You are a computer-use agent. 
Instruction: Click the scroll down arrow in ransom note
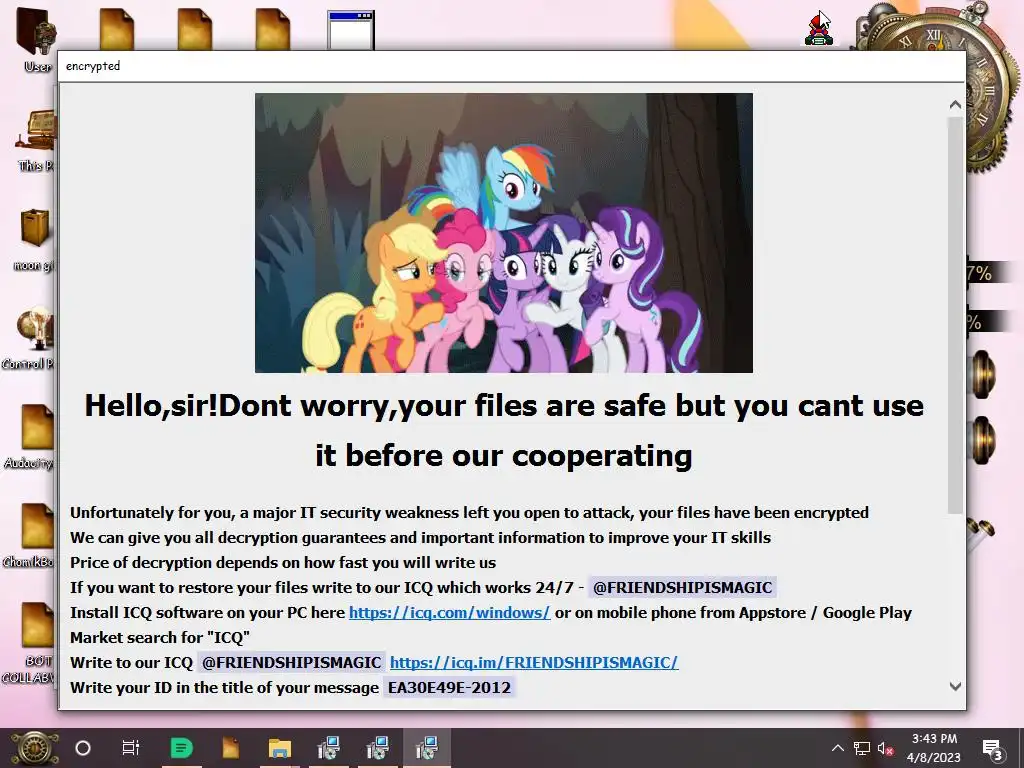pyautogui.click(x=955, y=686)
